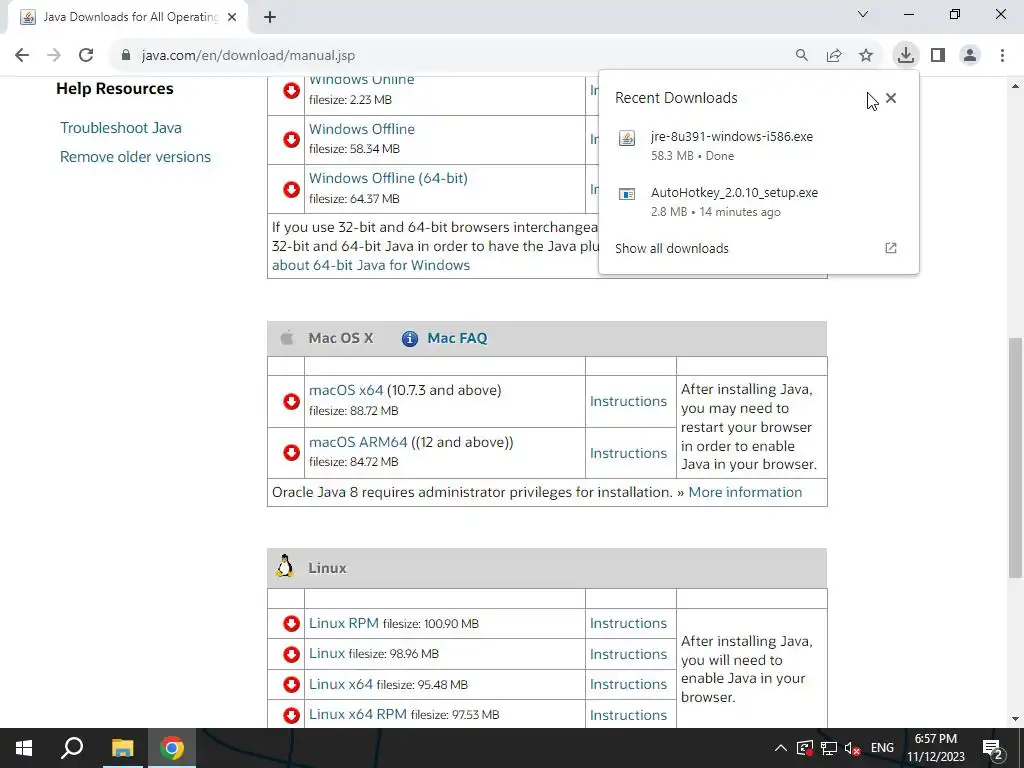This screenshot has height=768, width=1024.
Task: Click AutoHotkey_2.0.10_setup.exe file name
Action: 735,193
